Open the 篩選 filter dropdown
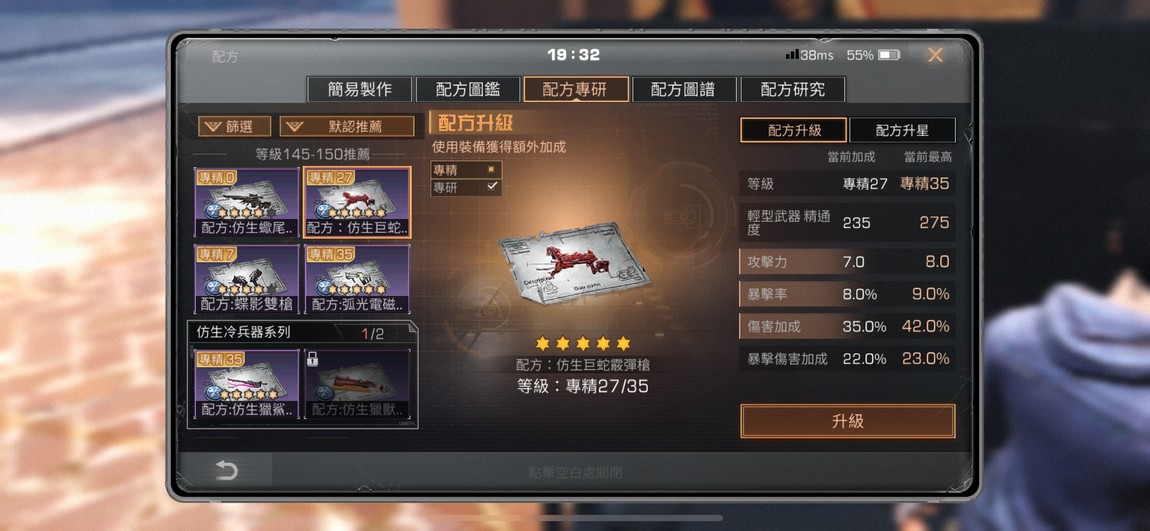 click(235, 126)
